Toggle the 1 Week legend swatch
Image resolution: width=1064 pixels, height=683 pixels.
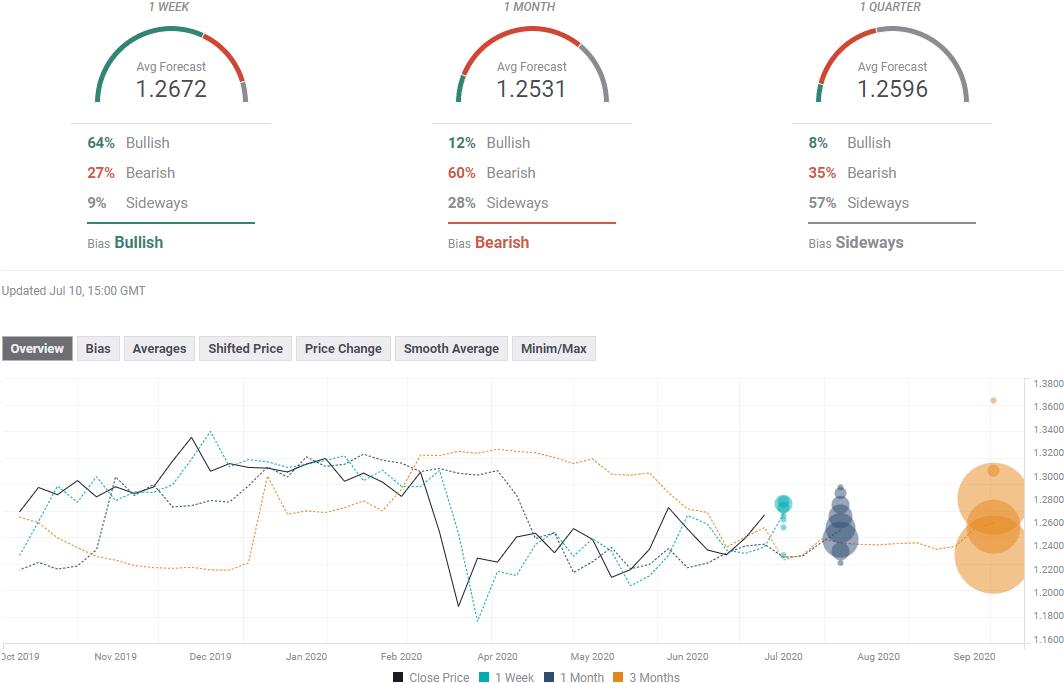[x=484, y=677]
